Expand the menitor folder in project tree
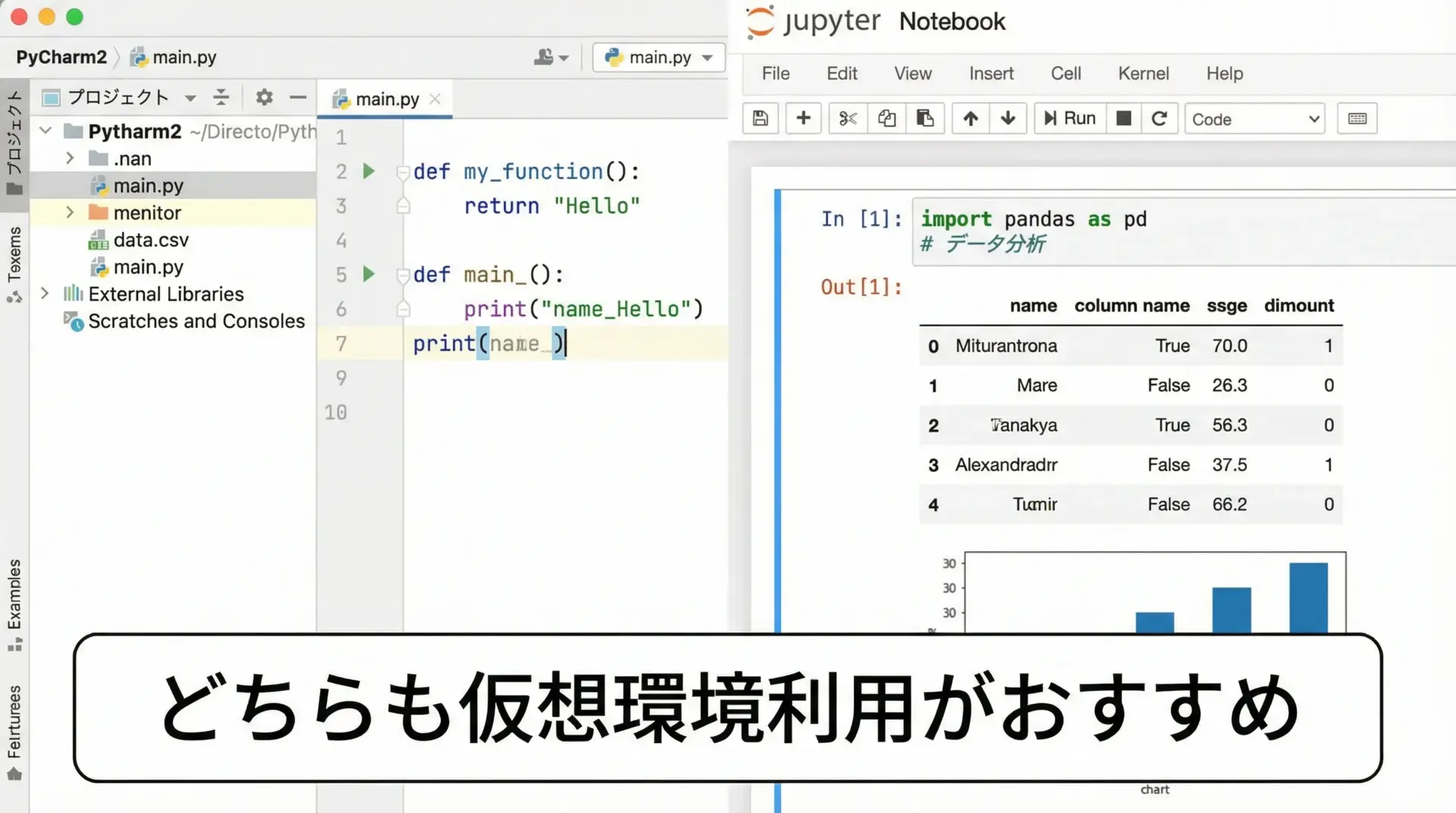 tap(70, 212)
